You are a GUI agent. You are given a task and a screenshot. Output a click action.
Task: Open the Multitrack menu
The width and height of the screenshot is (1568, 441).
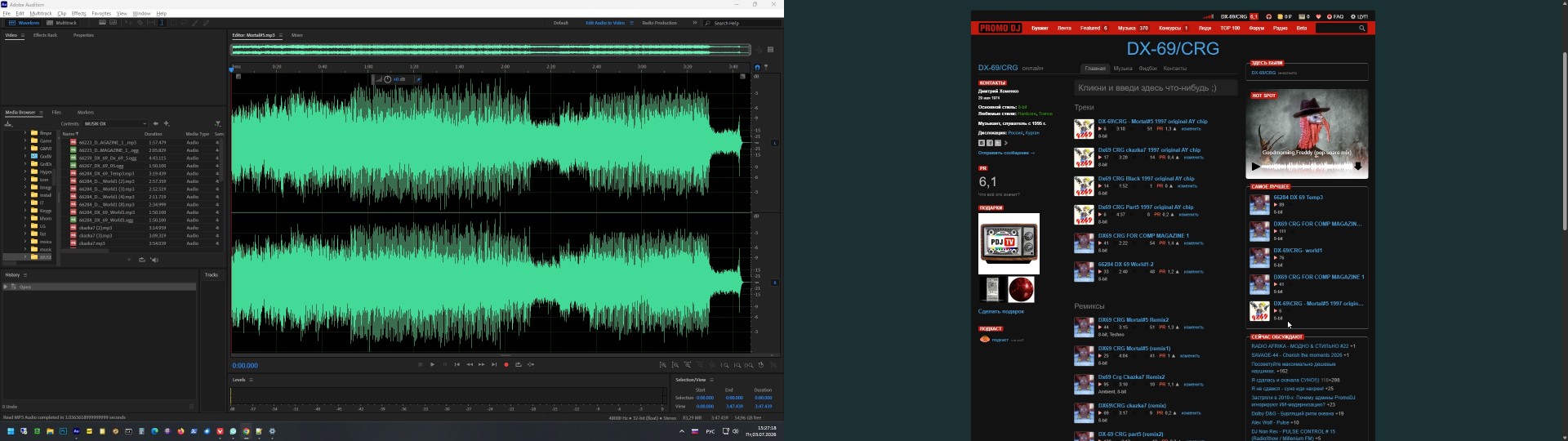click(41, 14)
